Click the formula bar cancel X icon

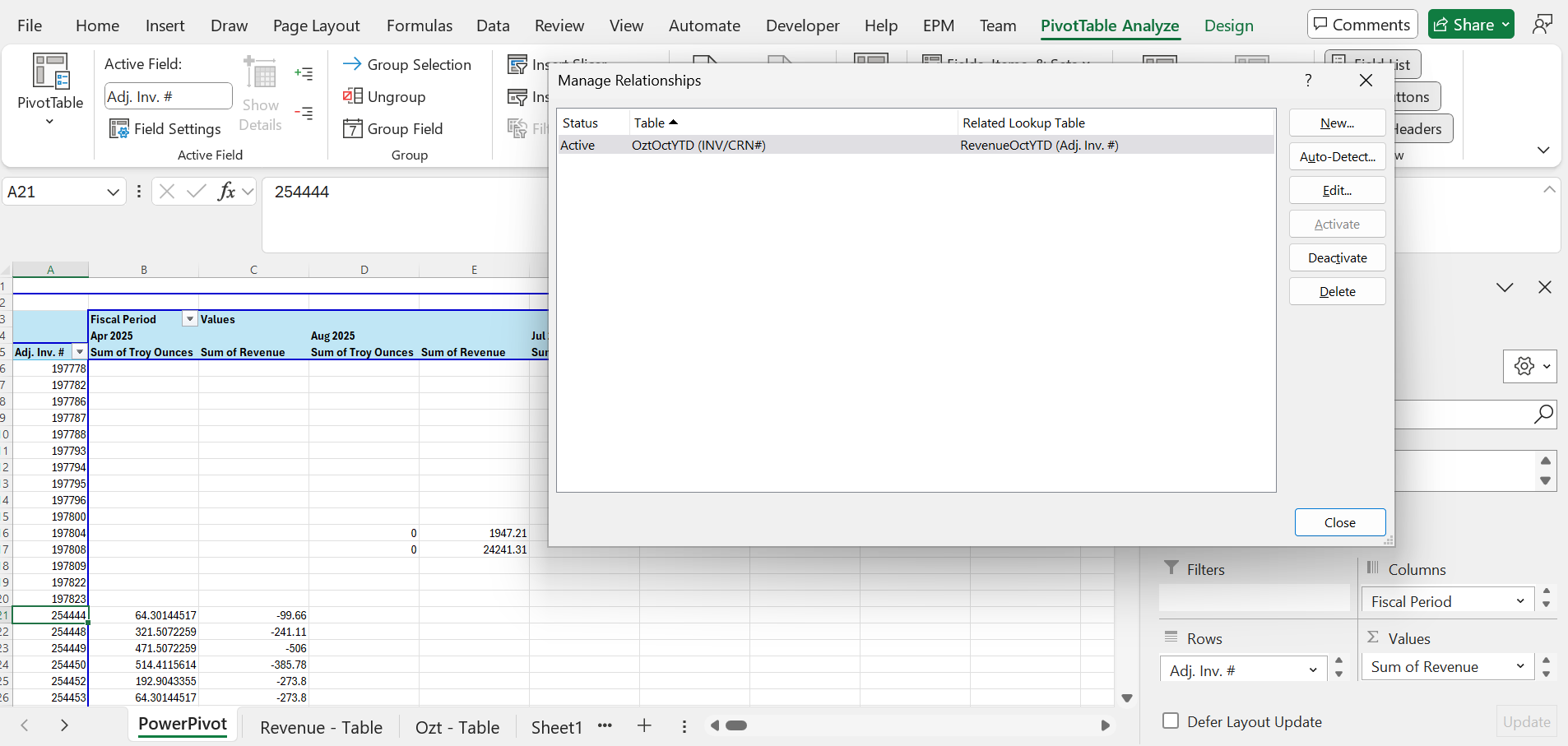(167, 192)
